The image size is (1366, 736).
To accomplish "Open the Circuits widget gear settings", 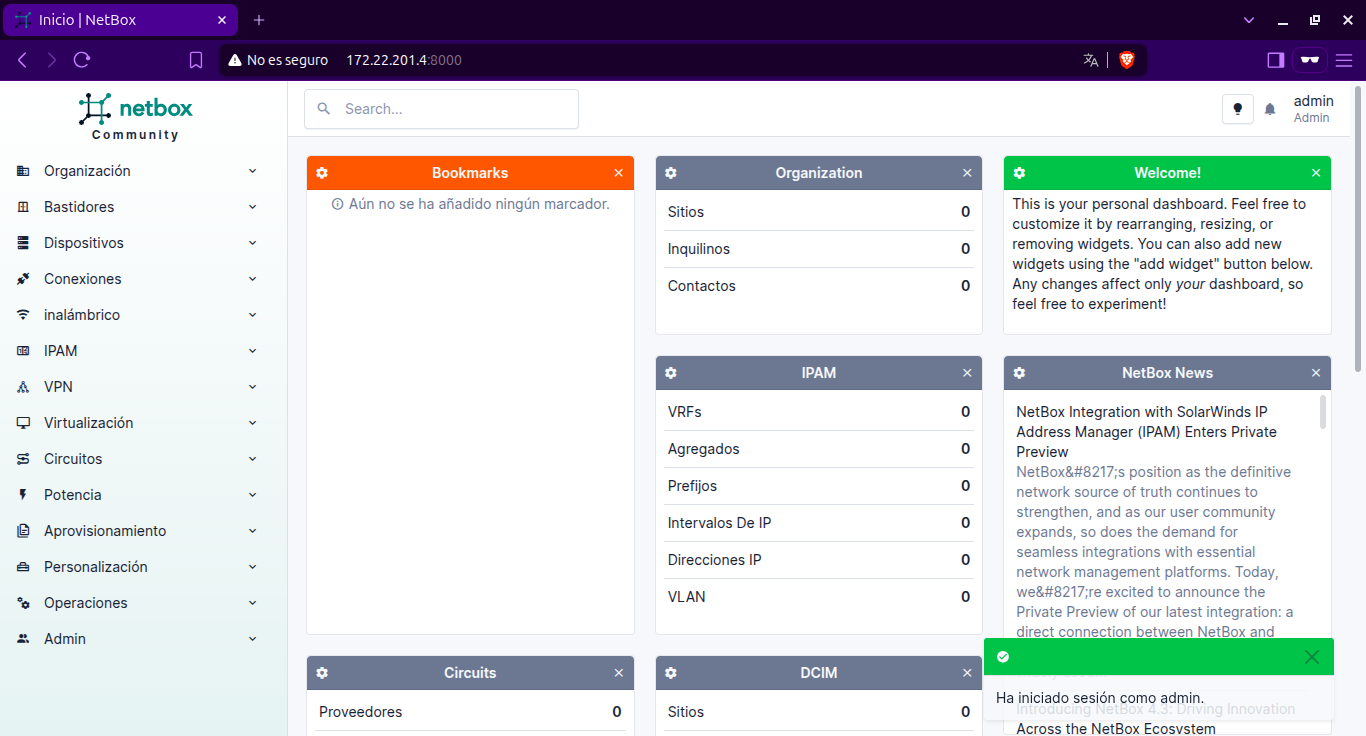I will click(322, 673).
